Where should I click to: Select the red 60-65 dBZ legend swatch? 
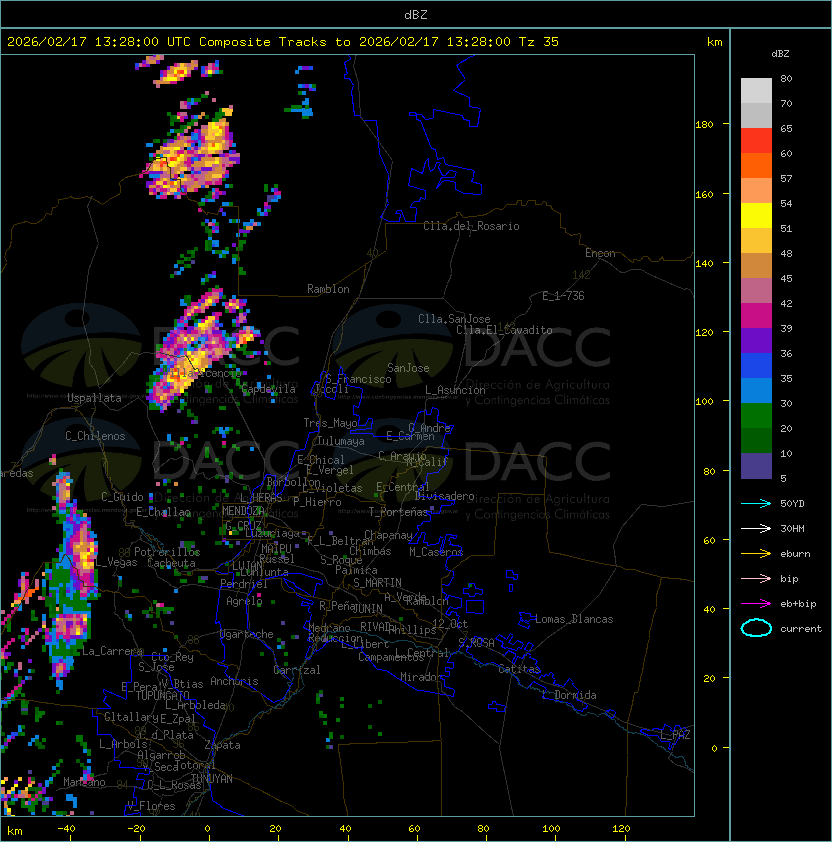756,141
